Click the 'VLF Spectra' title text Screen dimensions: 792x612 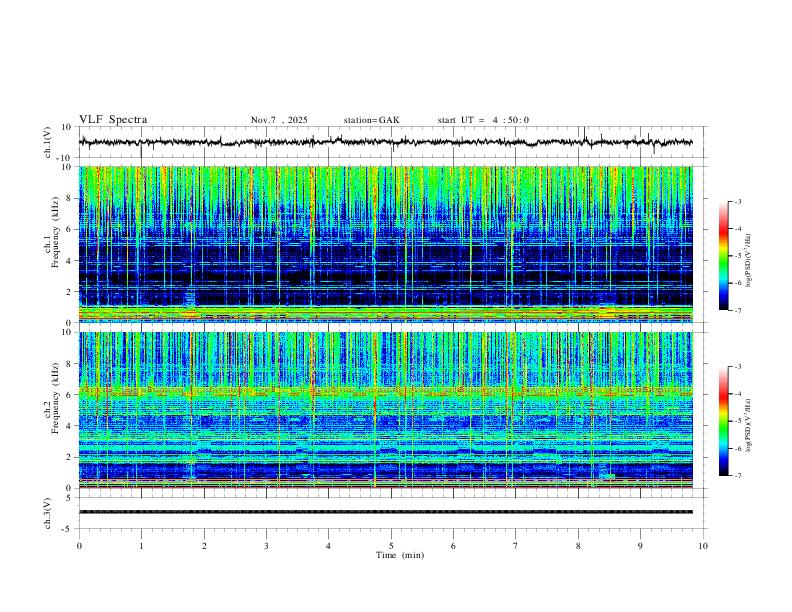113,120
